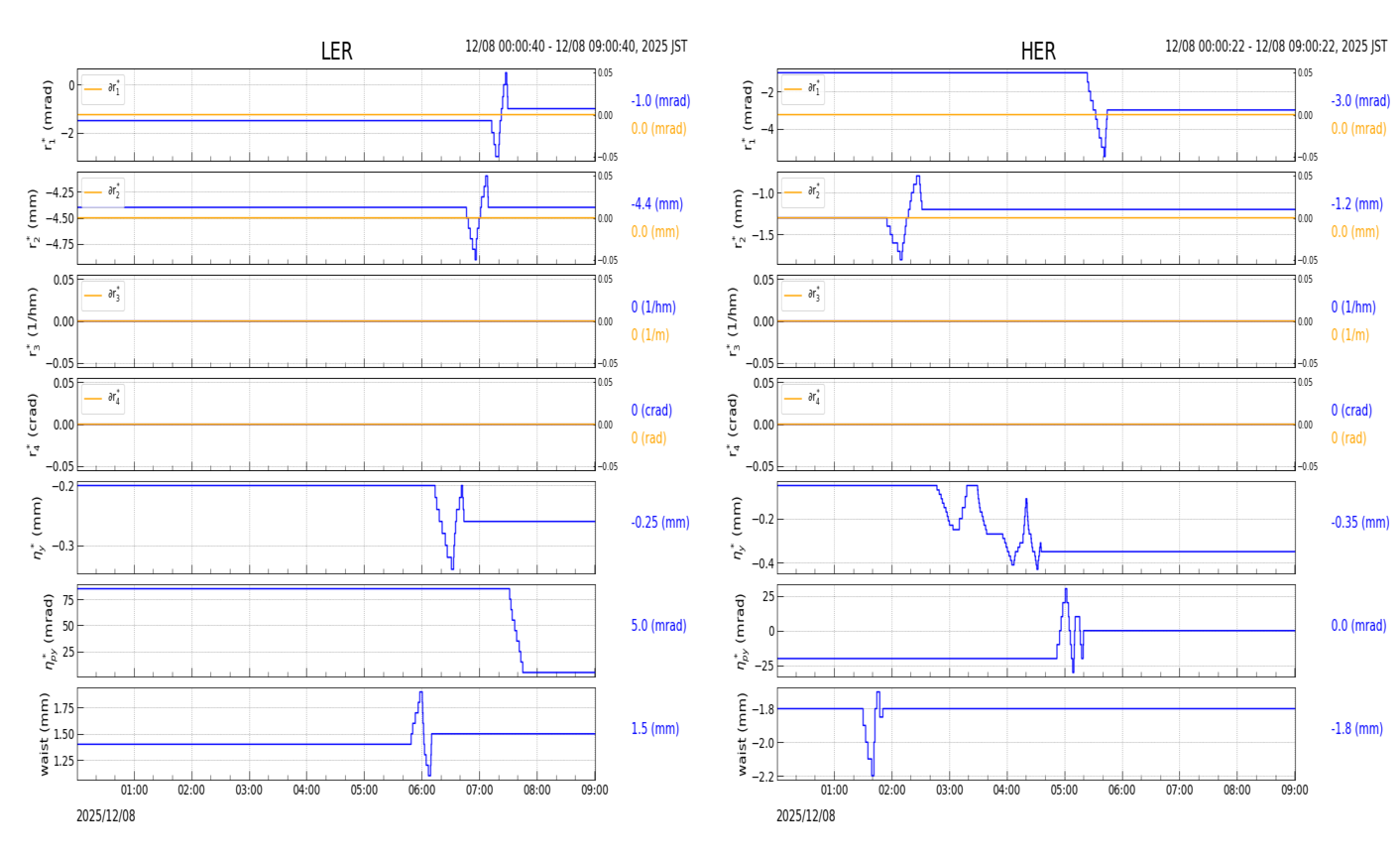
Task: Click the HER plot title
Action: click(1038, 52)
